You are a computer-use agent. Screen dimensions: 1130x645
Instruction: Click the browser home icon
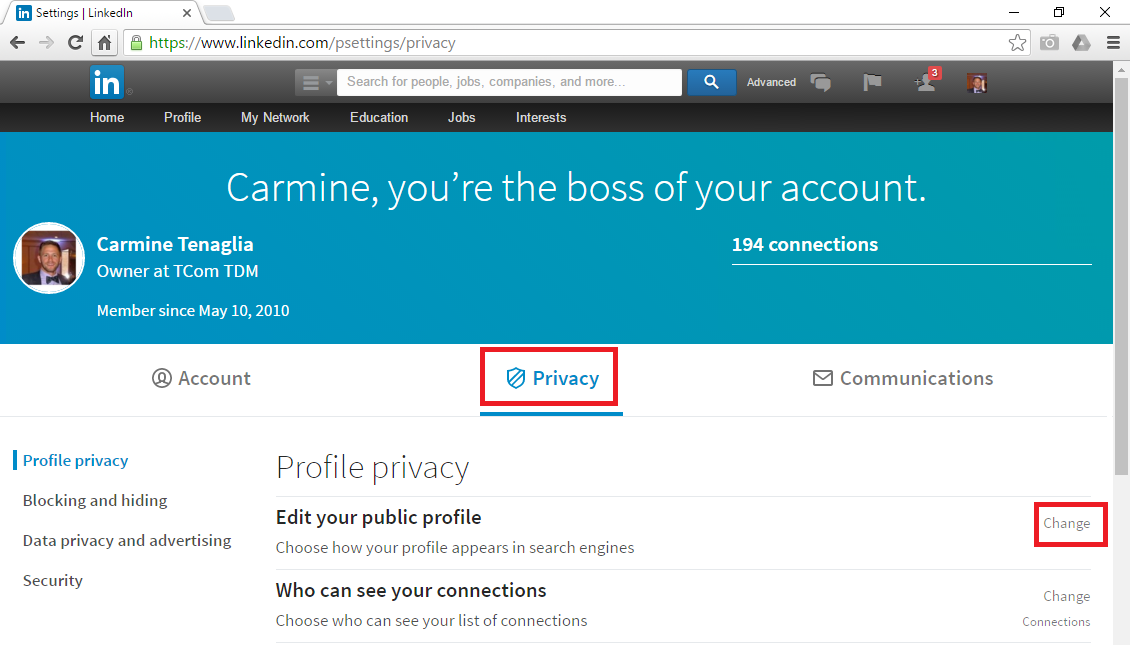coord(104,43)
